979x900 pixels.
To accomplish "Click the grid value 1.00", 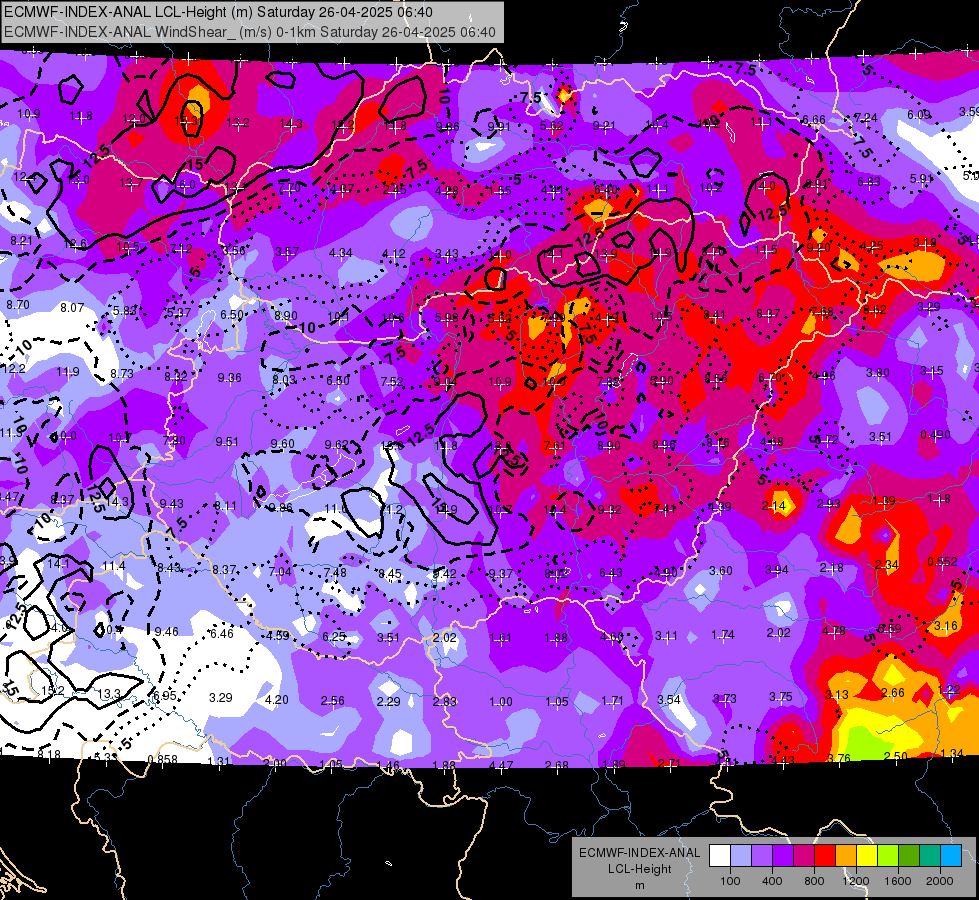I will click(x=501, y=702).
